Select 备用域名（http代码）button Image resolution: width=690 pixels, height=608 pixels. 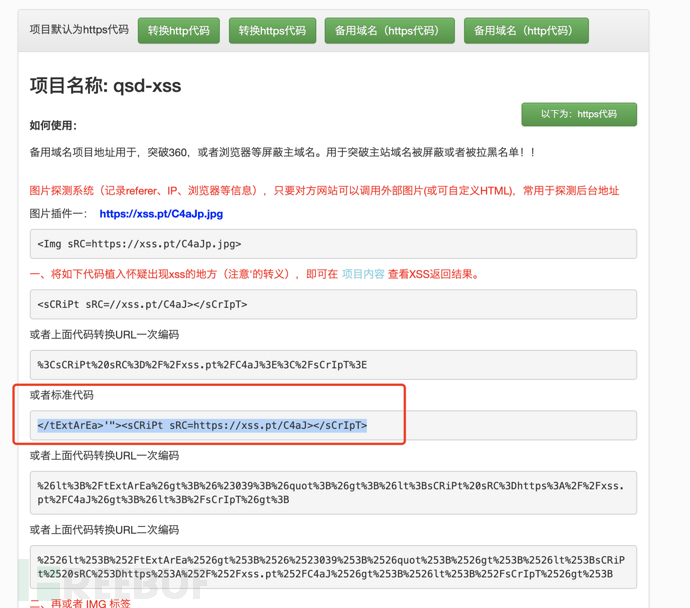(526, 30)
